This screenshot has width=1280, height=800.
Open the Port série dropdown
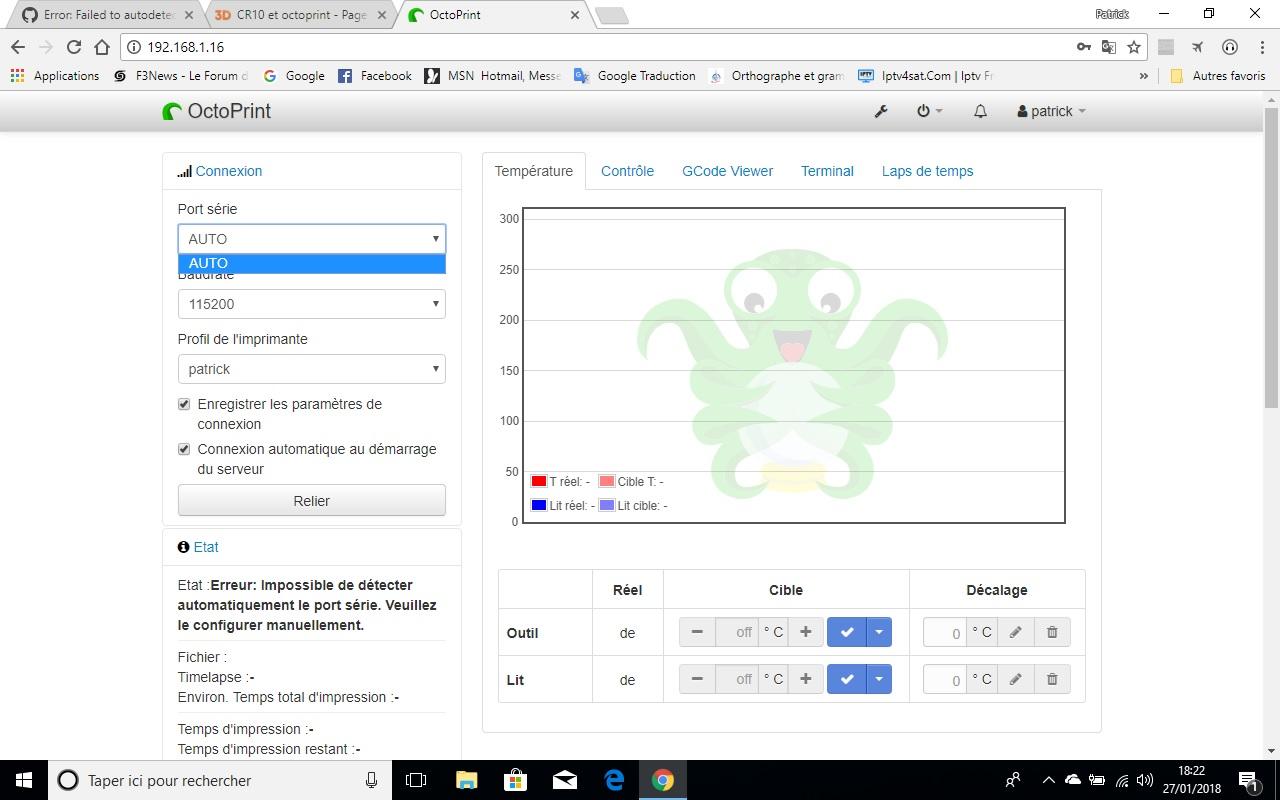pos(311,239)
